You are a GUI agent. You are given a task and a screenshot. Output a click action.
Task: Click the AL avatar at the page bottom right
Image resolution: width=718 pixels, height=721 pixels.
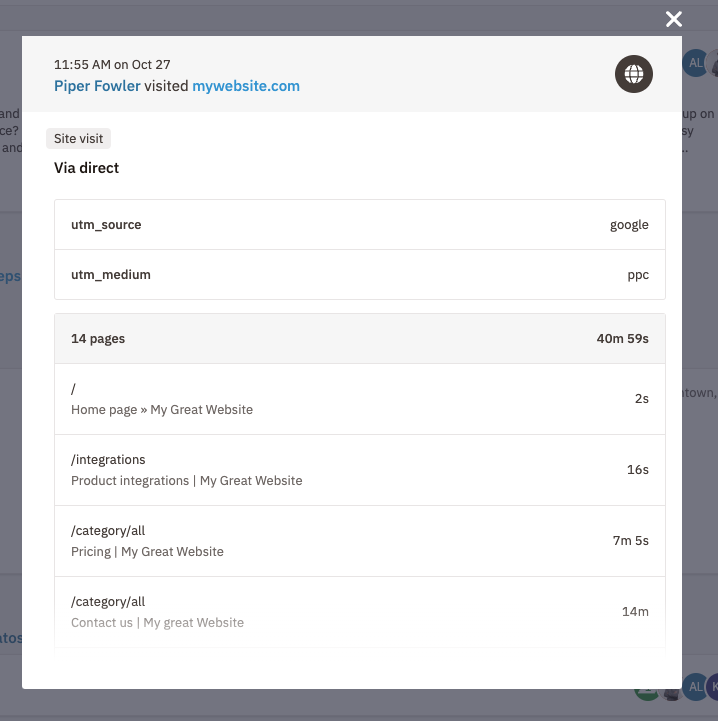tap(695, 687)
